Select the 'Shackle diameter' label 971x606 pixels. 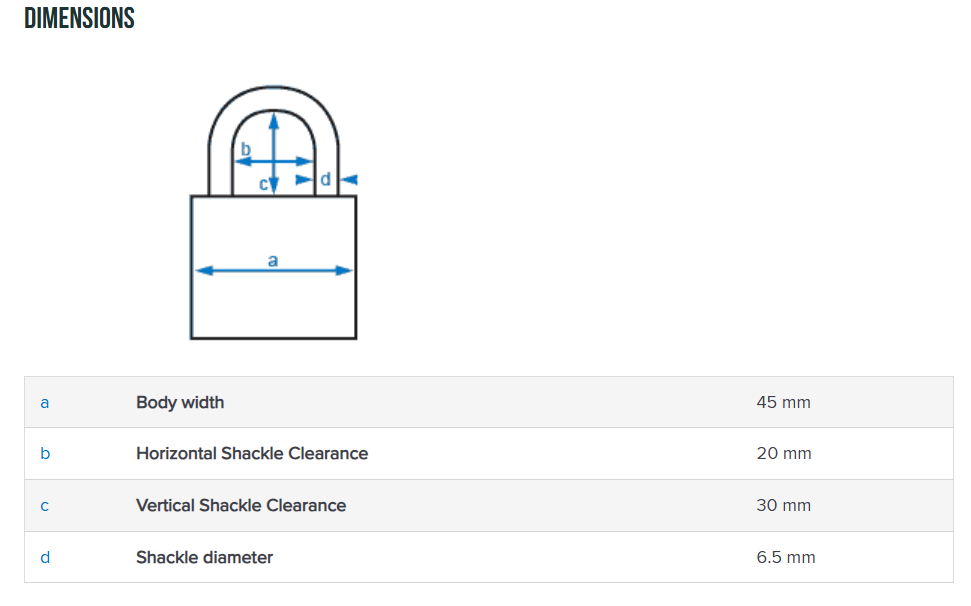point(204,558)
